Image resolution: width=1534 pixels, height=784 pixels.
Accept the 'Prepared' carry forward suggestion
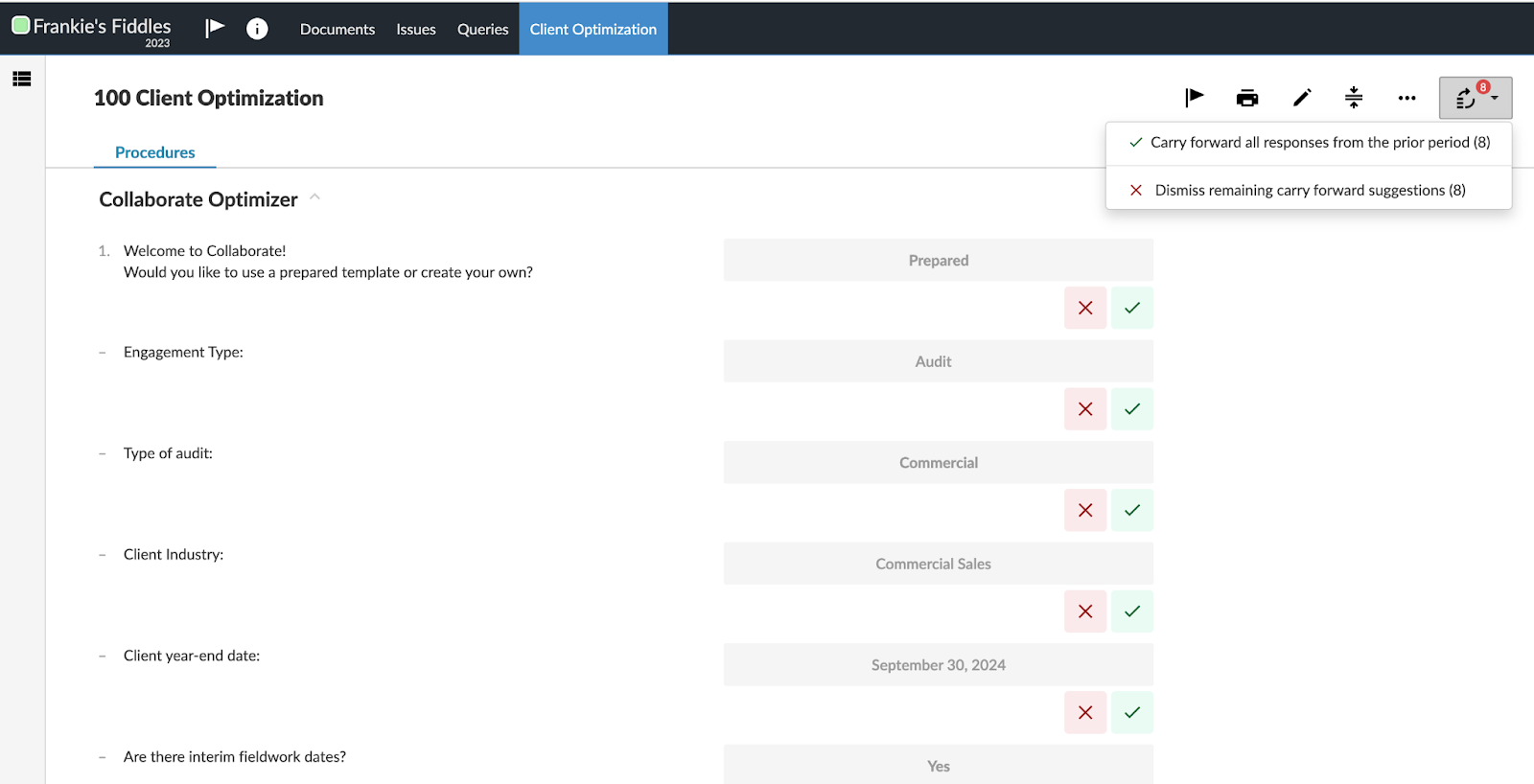(x=1132, y=308)
